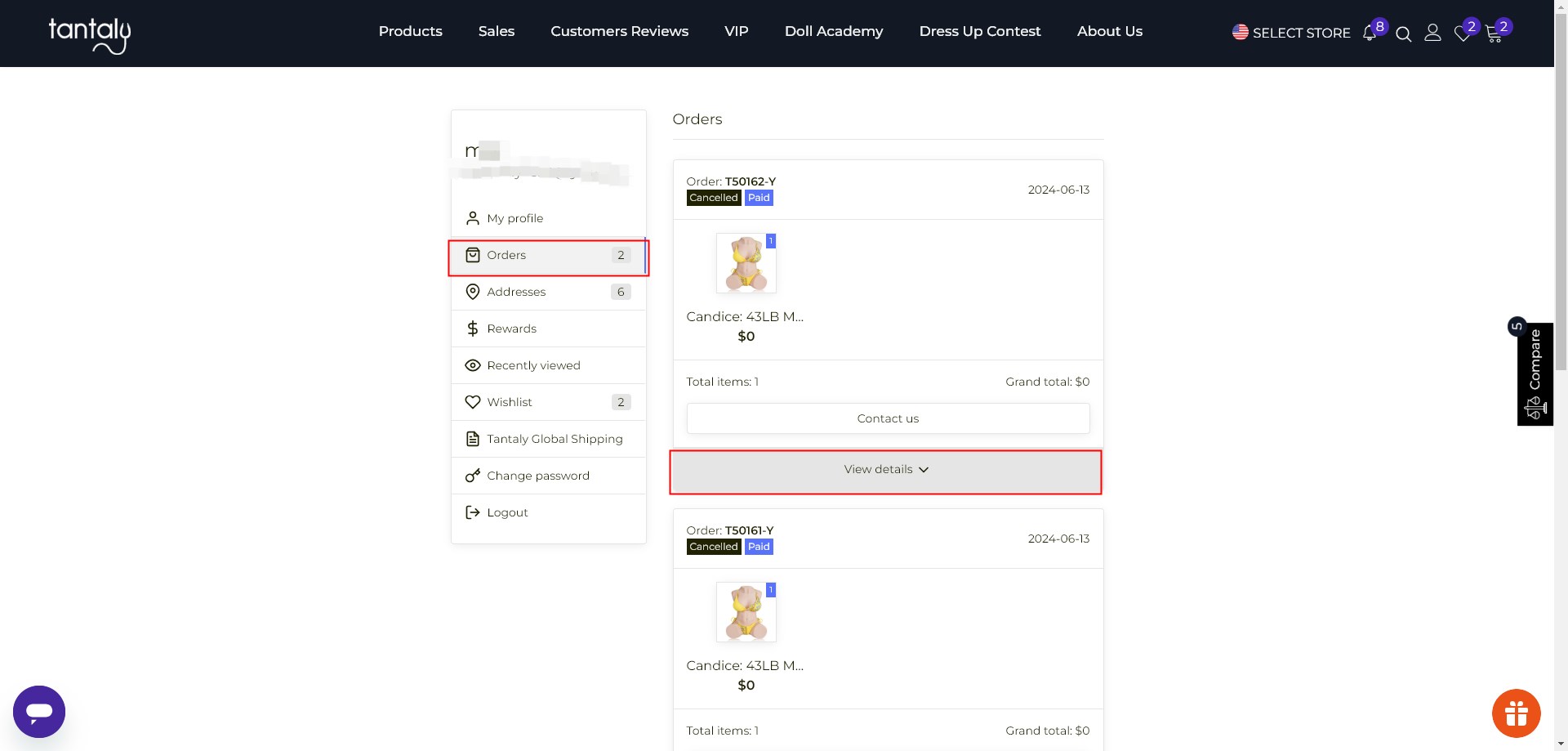Open Customers Reviews page
This screenshot has height=751, width=1568.
pos(619,31)
